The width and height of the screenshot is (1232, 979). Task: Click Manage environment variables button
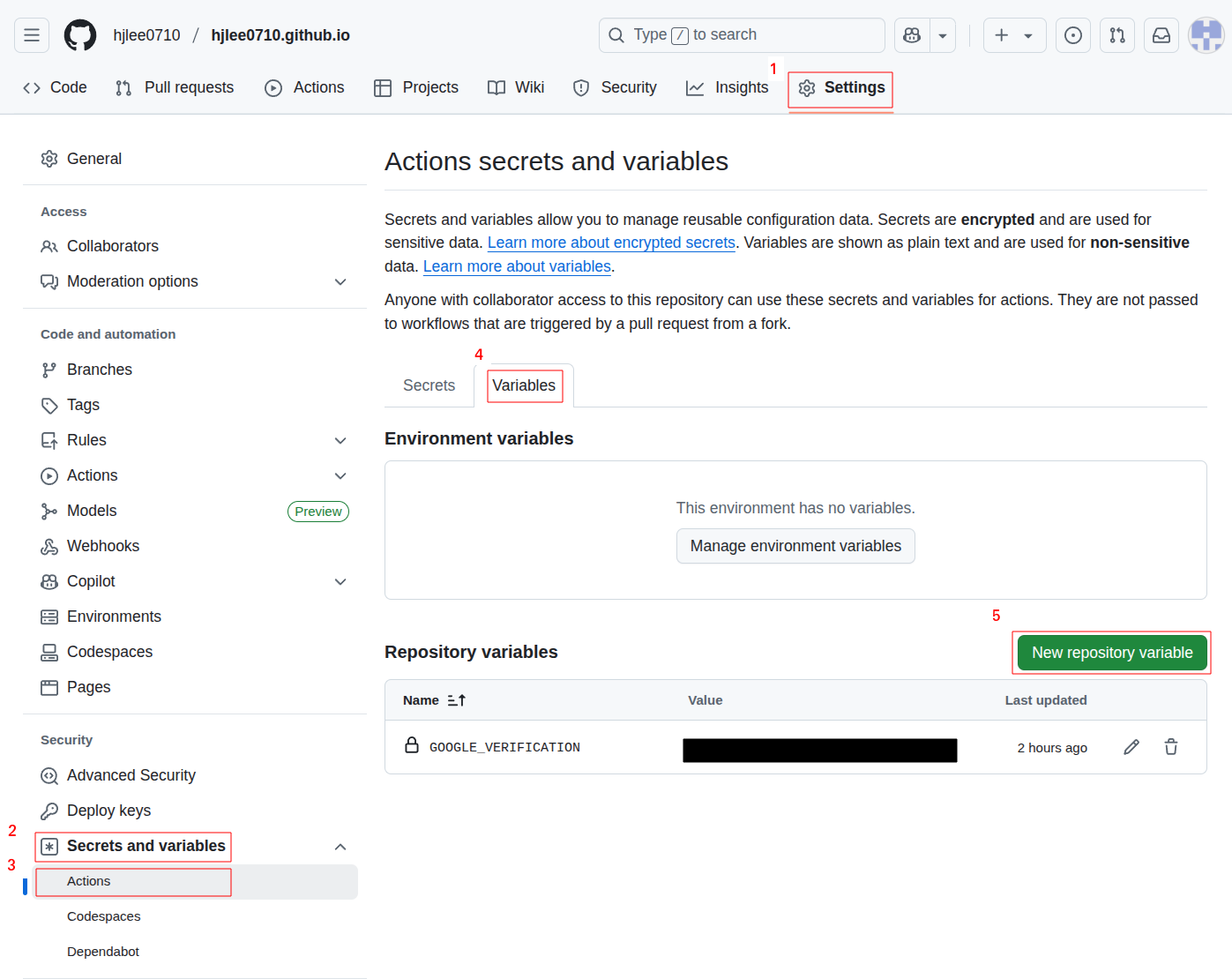pyautogui.click(x=795, y=546)
